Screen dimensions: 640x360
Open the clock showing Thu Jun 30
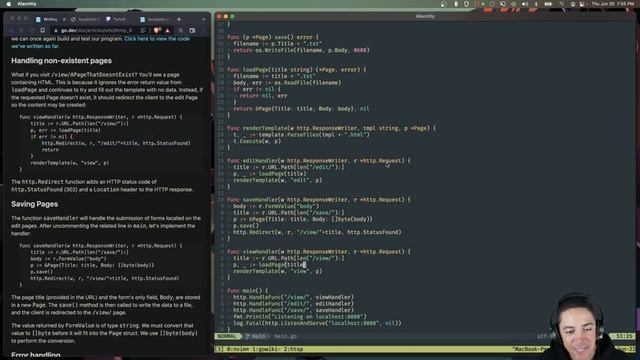coord(613,4)
